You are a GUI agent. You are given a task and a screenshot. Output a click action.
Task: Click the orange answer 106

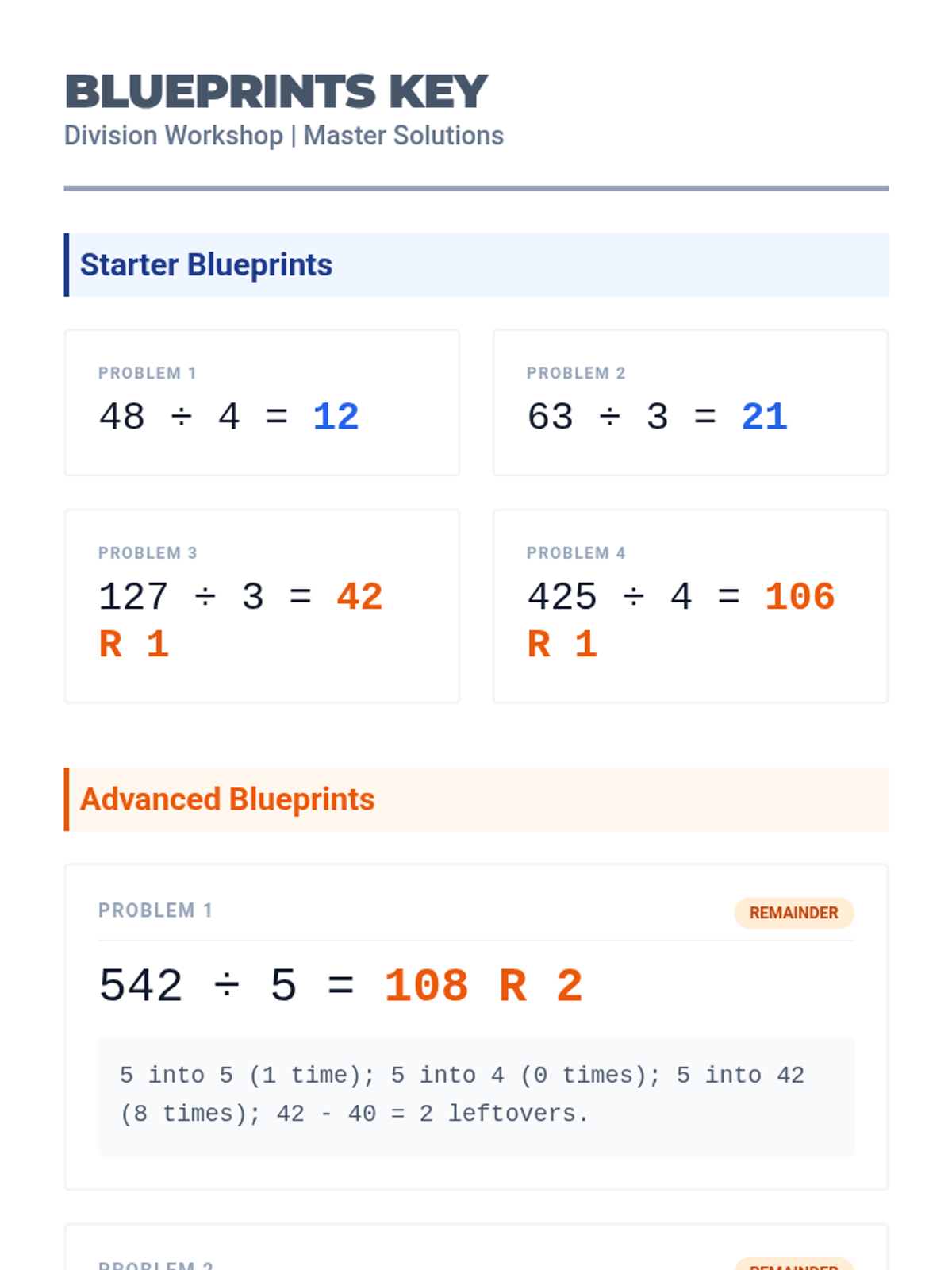tap(799, 597)
